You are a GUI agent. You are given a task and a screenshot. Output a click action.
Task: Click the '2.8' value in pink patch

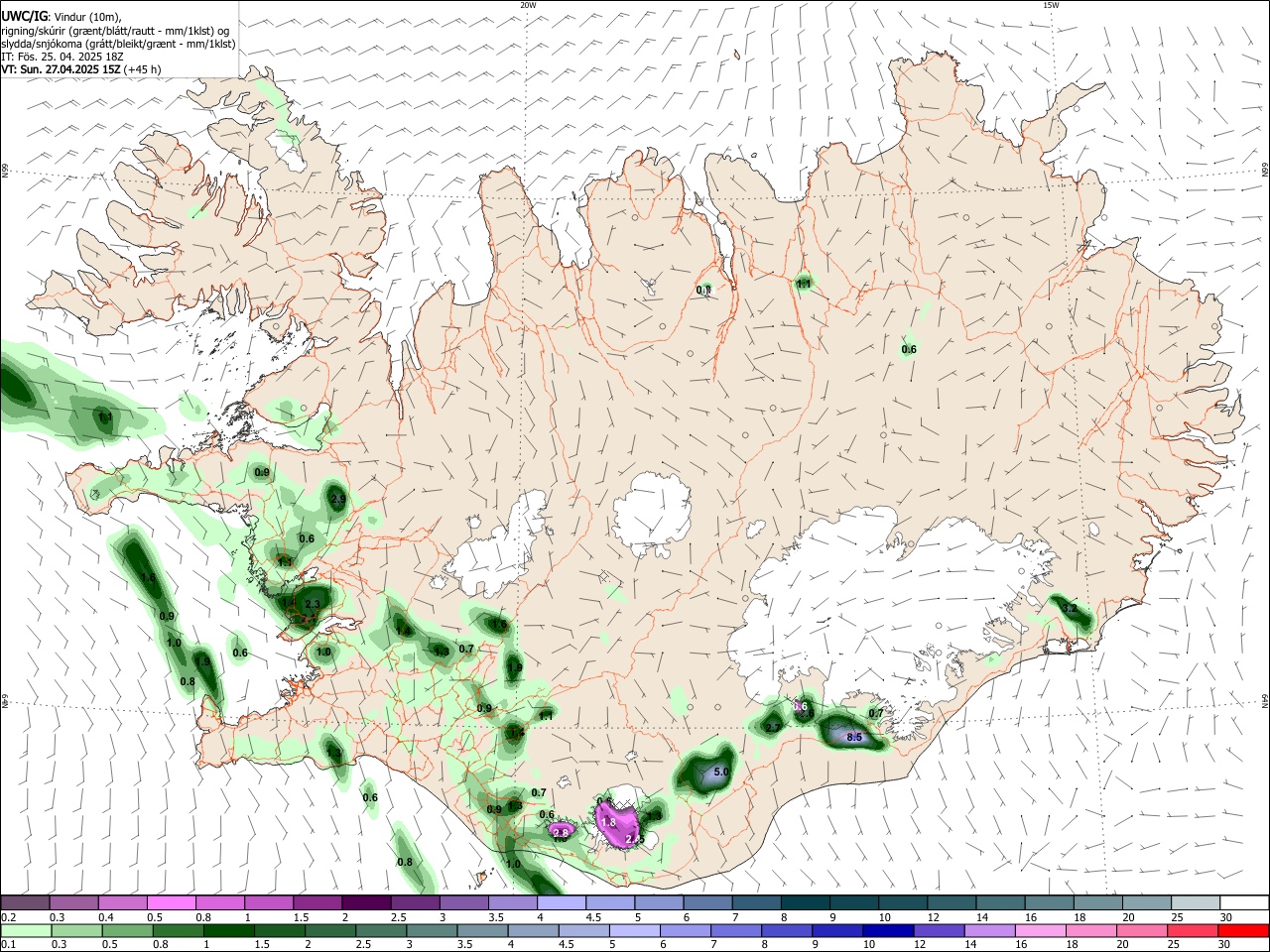(x=560, y=833)
